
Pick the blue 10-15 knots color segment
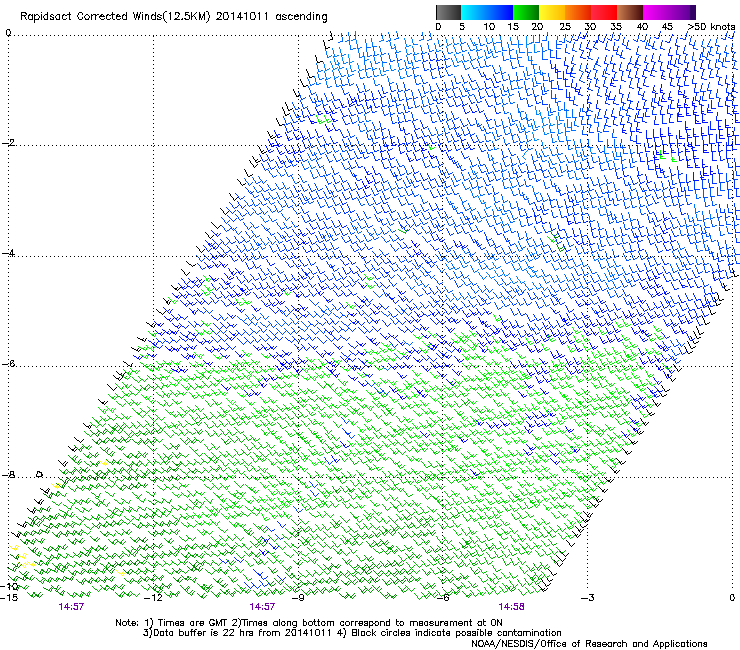click(x=500, y=12)
